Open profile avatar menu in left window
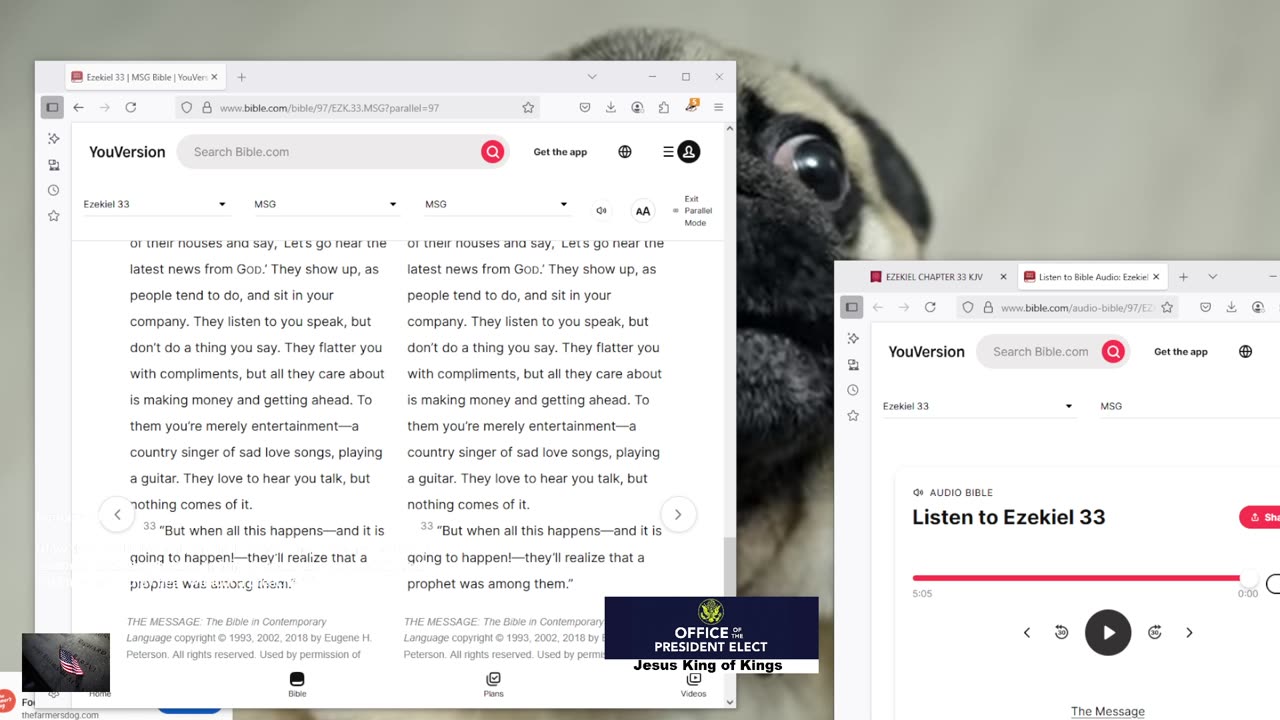The width and height of the screenshot is (1280, 720). (x=689, y=152)
